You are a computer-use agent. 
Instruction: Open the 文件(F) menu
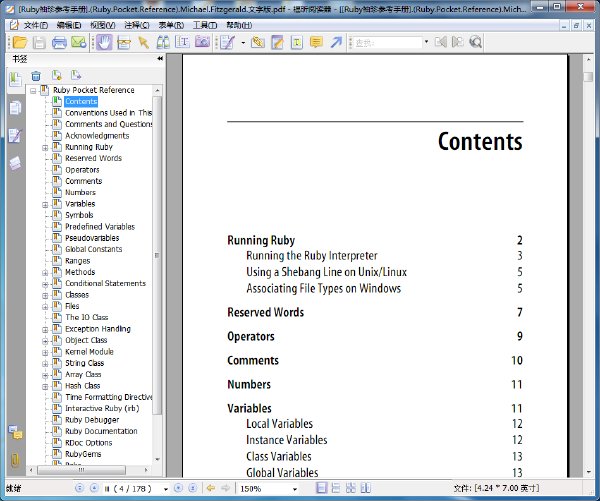[x=36, y=25]
